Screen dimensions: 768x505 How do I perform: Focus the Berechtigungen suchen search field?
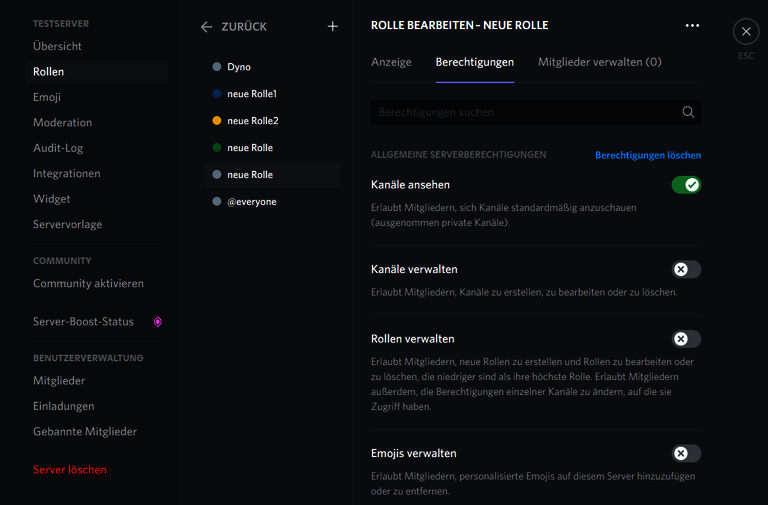[525, 113]
